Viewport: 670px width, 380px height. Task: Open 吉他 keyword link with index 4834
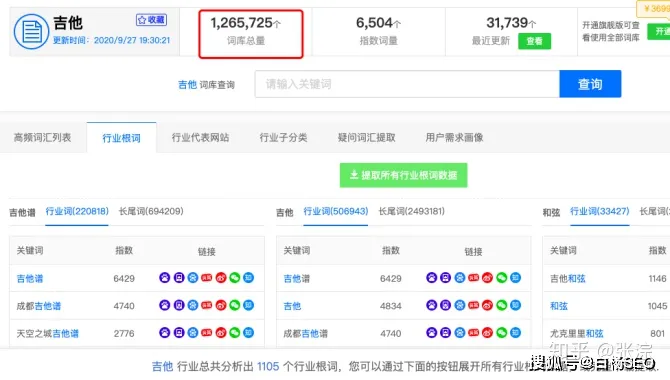[x=292, y=306]
